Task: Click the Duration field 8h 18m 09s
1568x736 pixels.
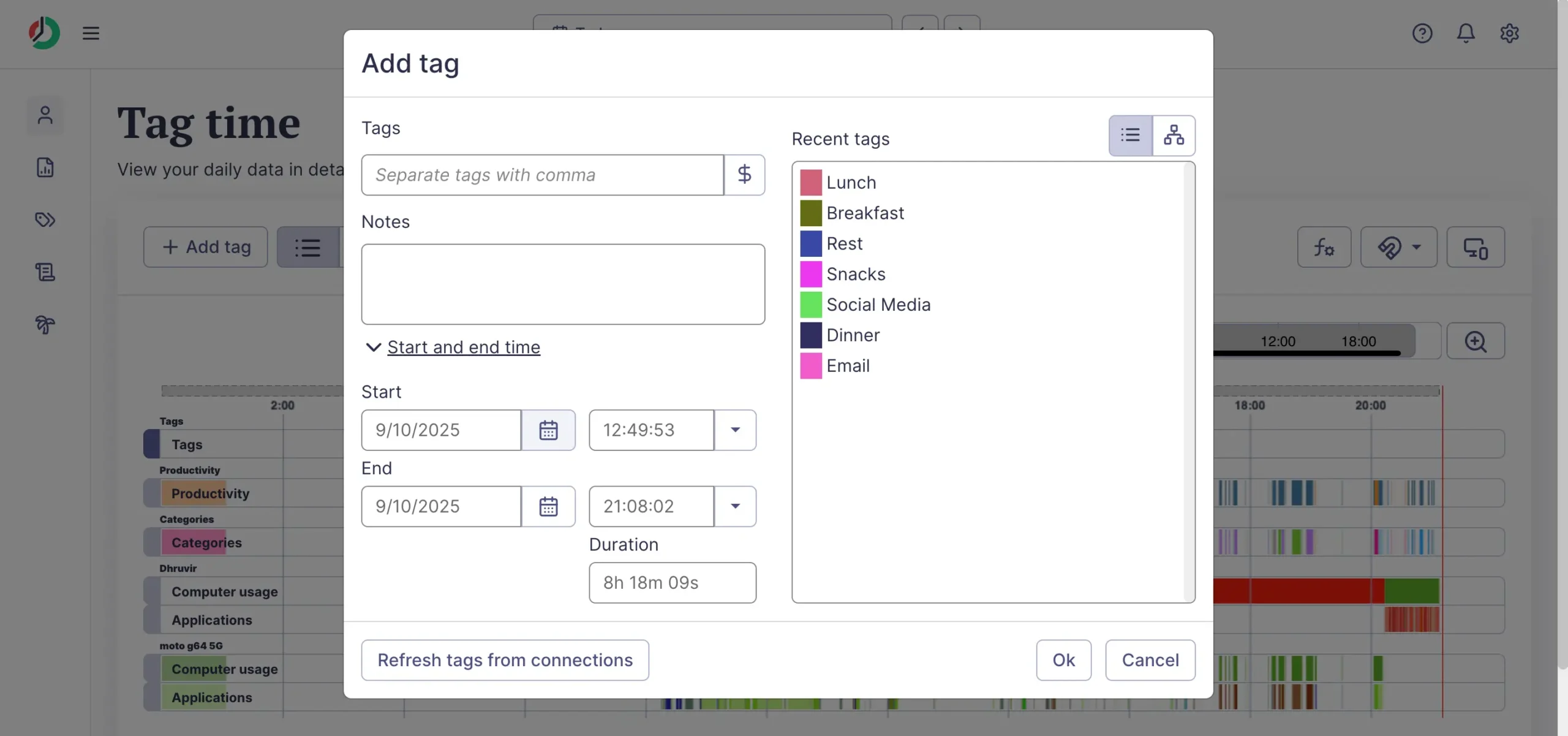Action: point(673,583)
